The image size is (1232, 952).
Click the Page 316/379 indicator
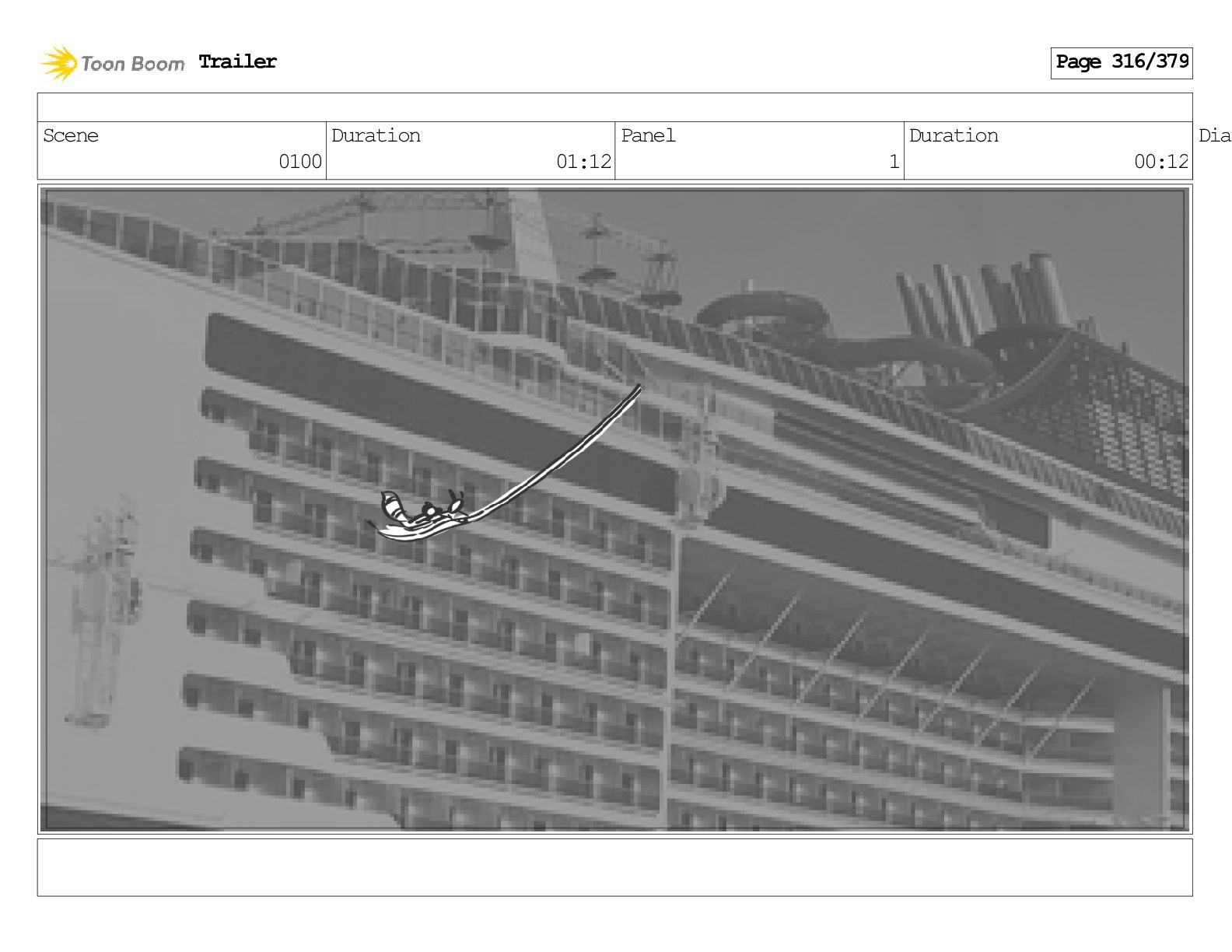(1122, 62)
